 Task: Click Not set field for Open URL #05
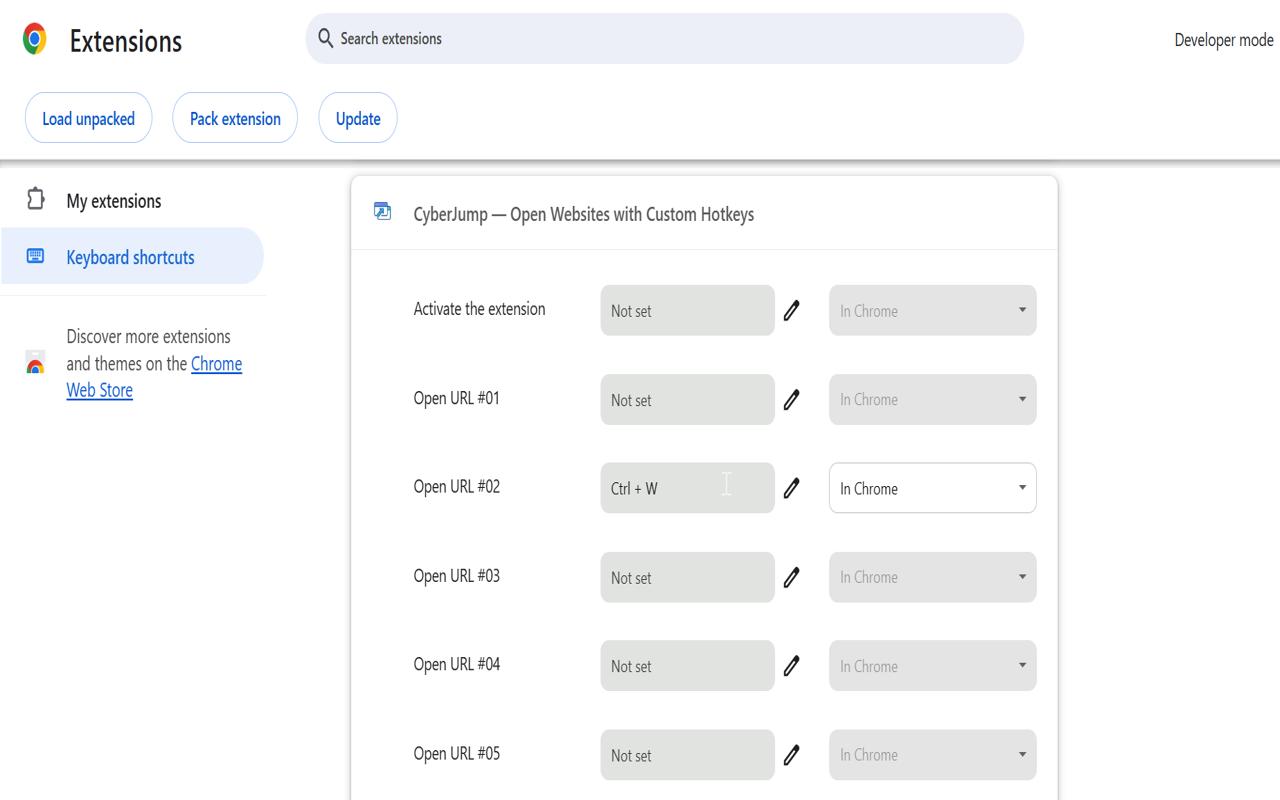tap(687, 755)
